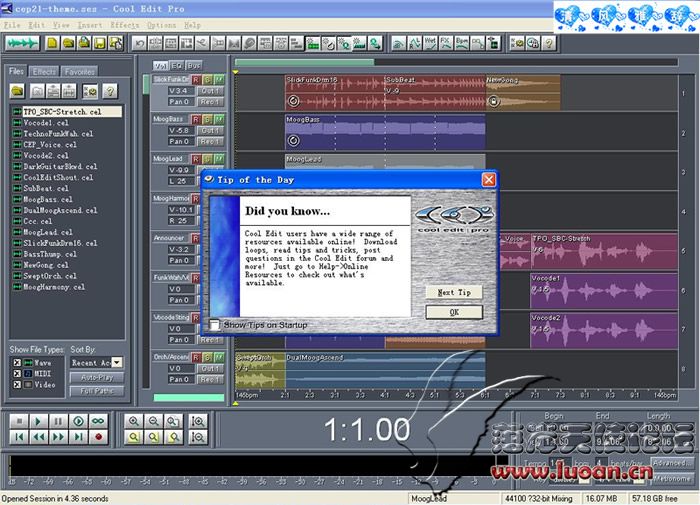Zoom out full both axes icon
700x505 pixels.
click(x=173, y=421)
